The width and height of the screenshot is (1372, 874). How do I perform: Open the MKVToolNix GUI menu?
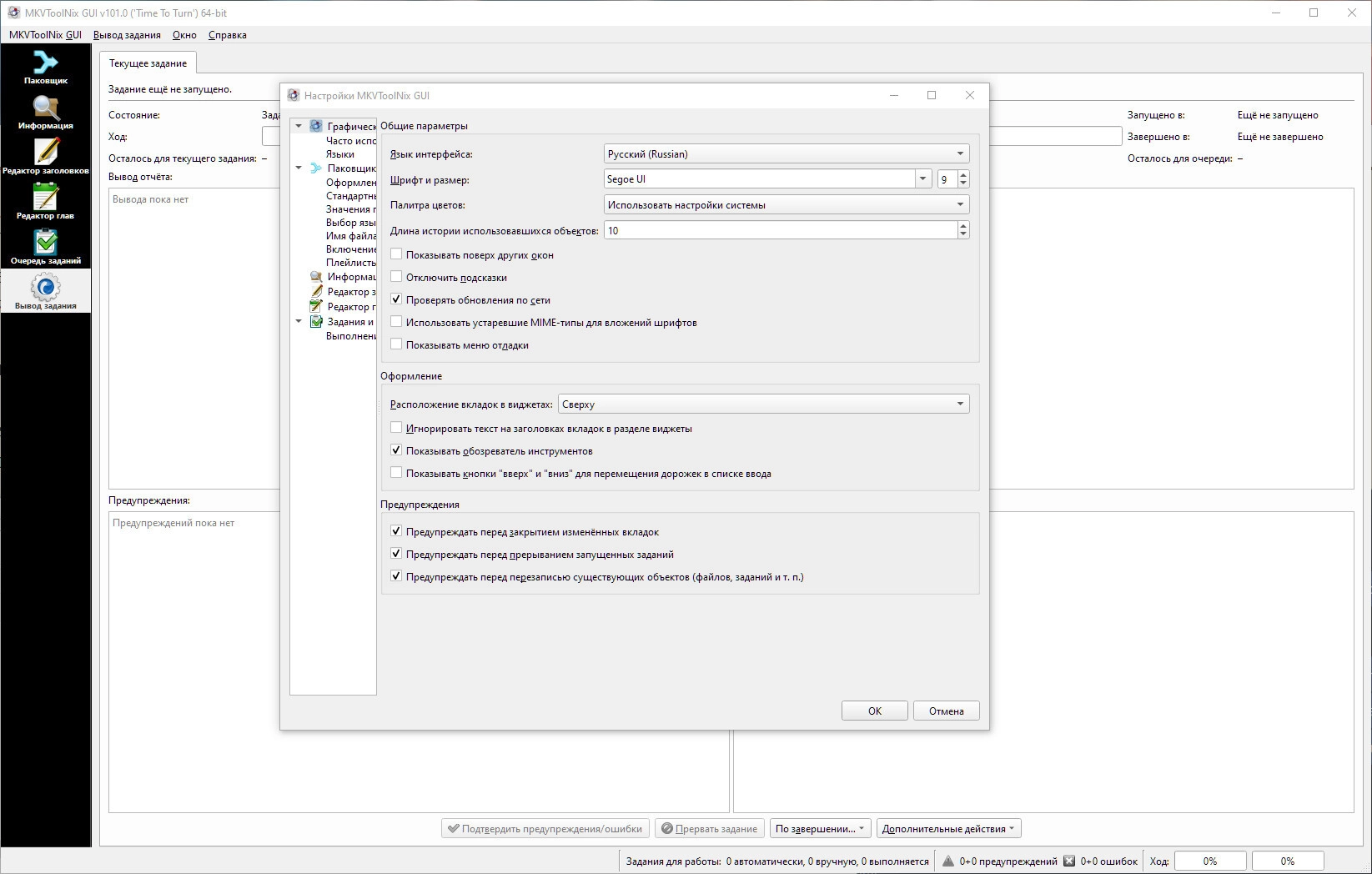45,35
